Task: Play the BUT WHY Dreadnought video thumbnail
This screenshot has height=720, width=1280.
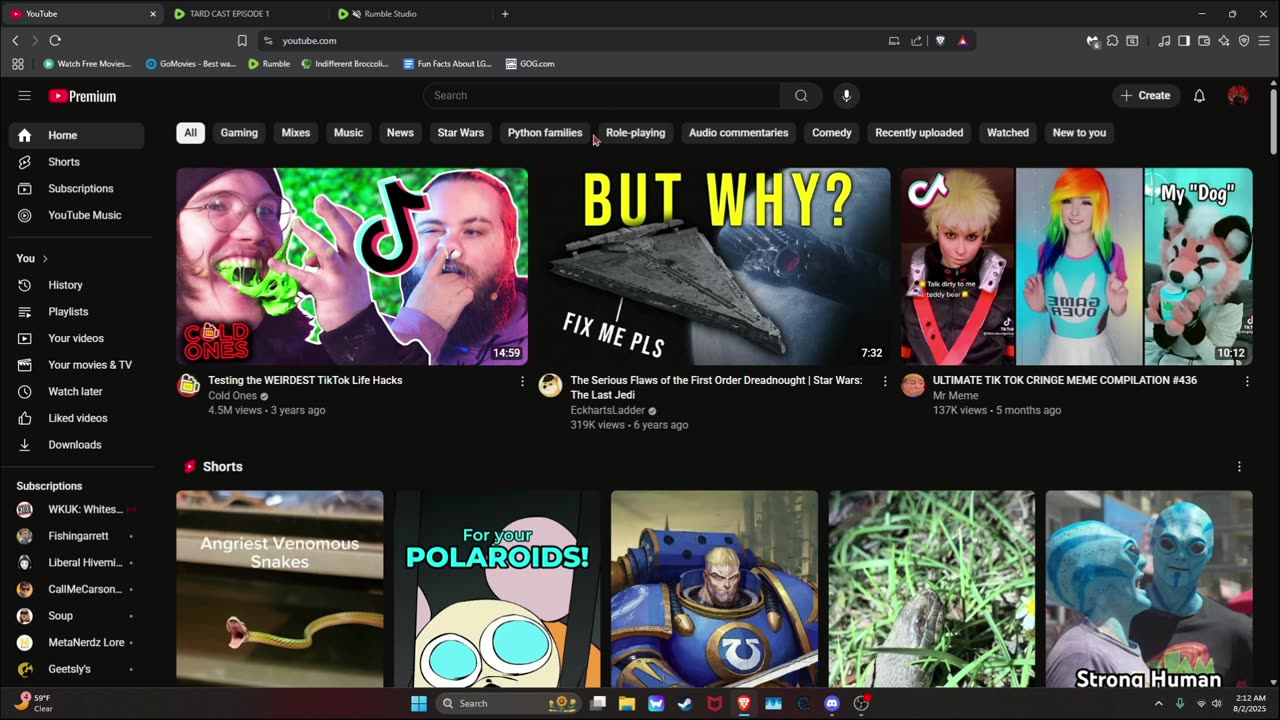Action: click(x=714, y=266)
